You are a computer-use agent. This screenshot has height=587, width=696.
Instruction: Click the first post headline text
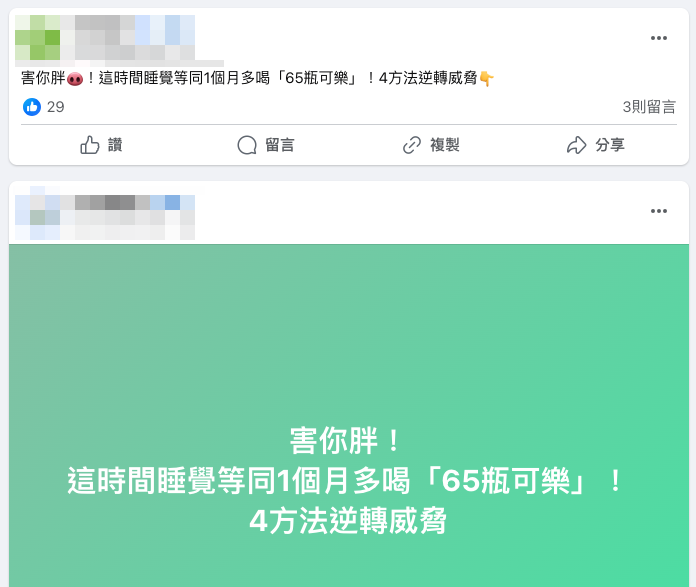[x=257, y=78]
